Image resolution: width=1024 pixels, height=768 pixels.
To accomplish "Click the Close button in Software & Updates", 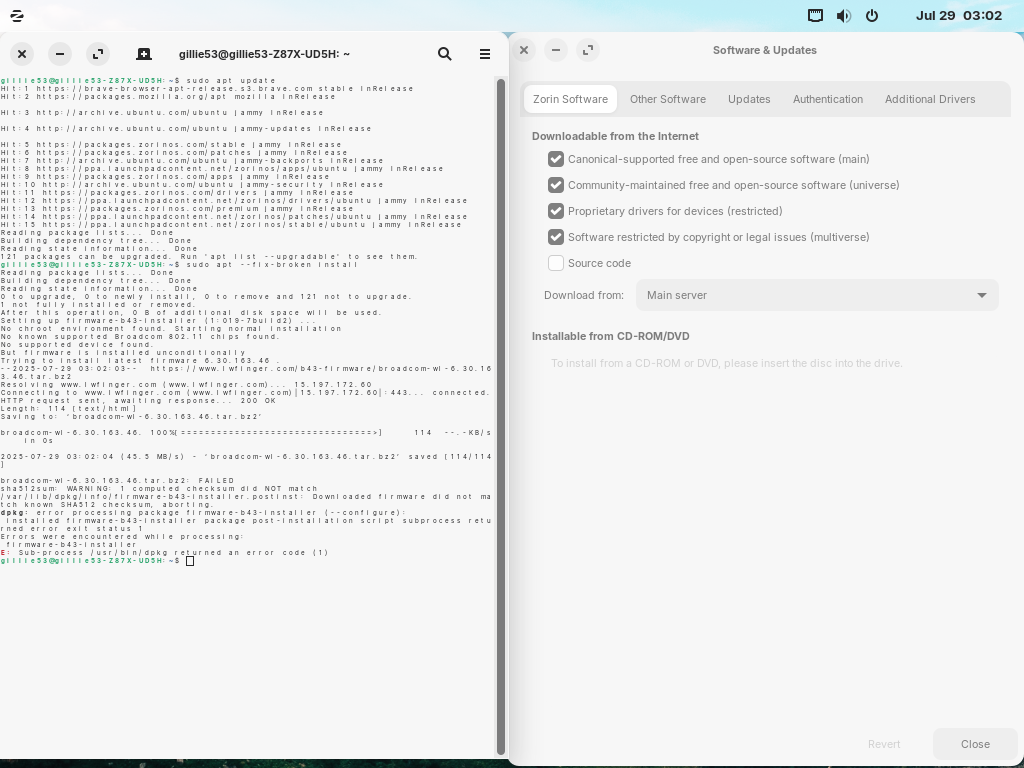I will coord(975,744).
